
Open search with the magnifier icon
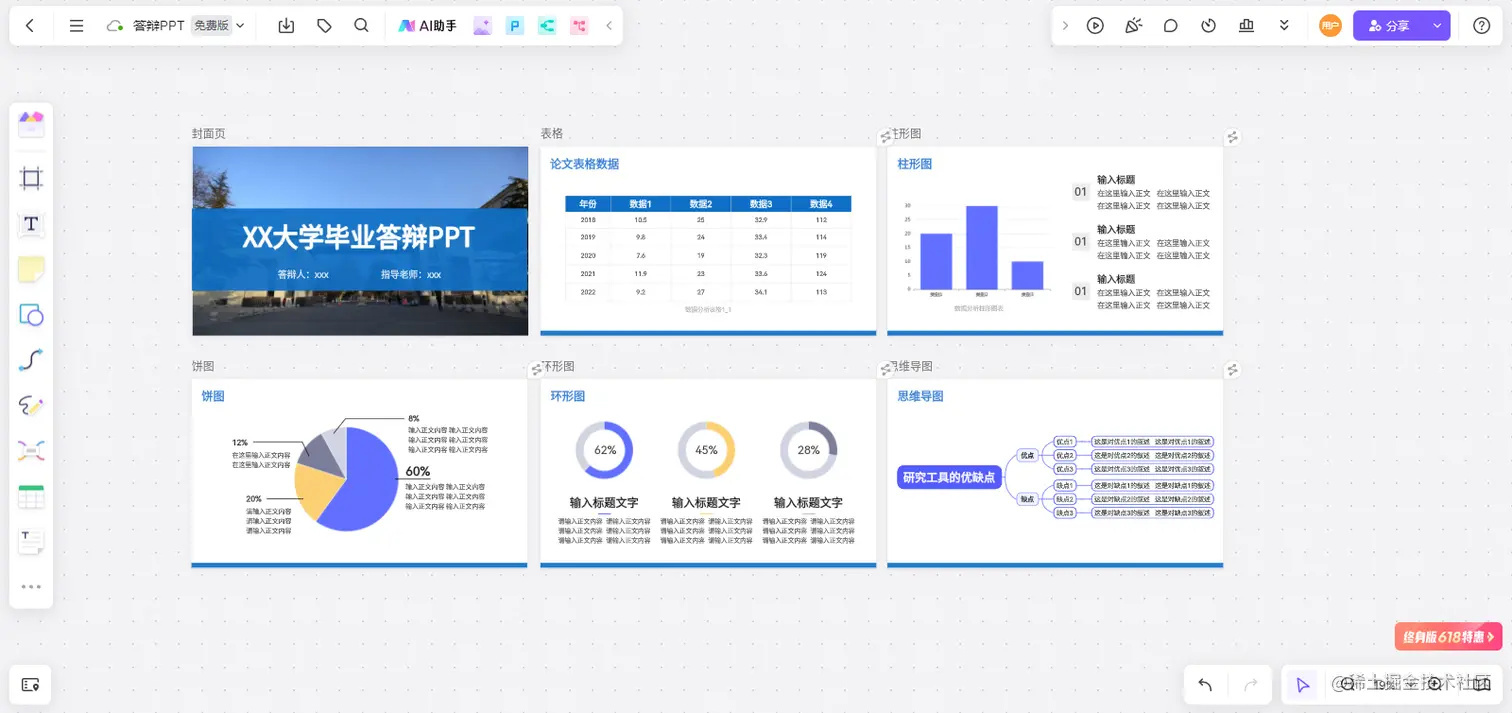coord(361,26)
